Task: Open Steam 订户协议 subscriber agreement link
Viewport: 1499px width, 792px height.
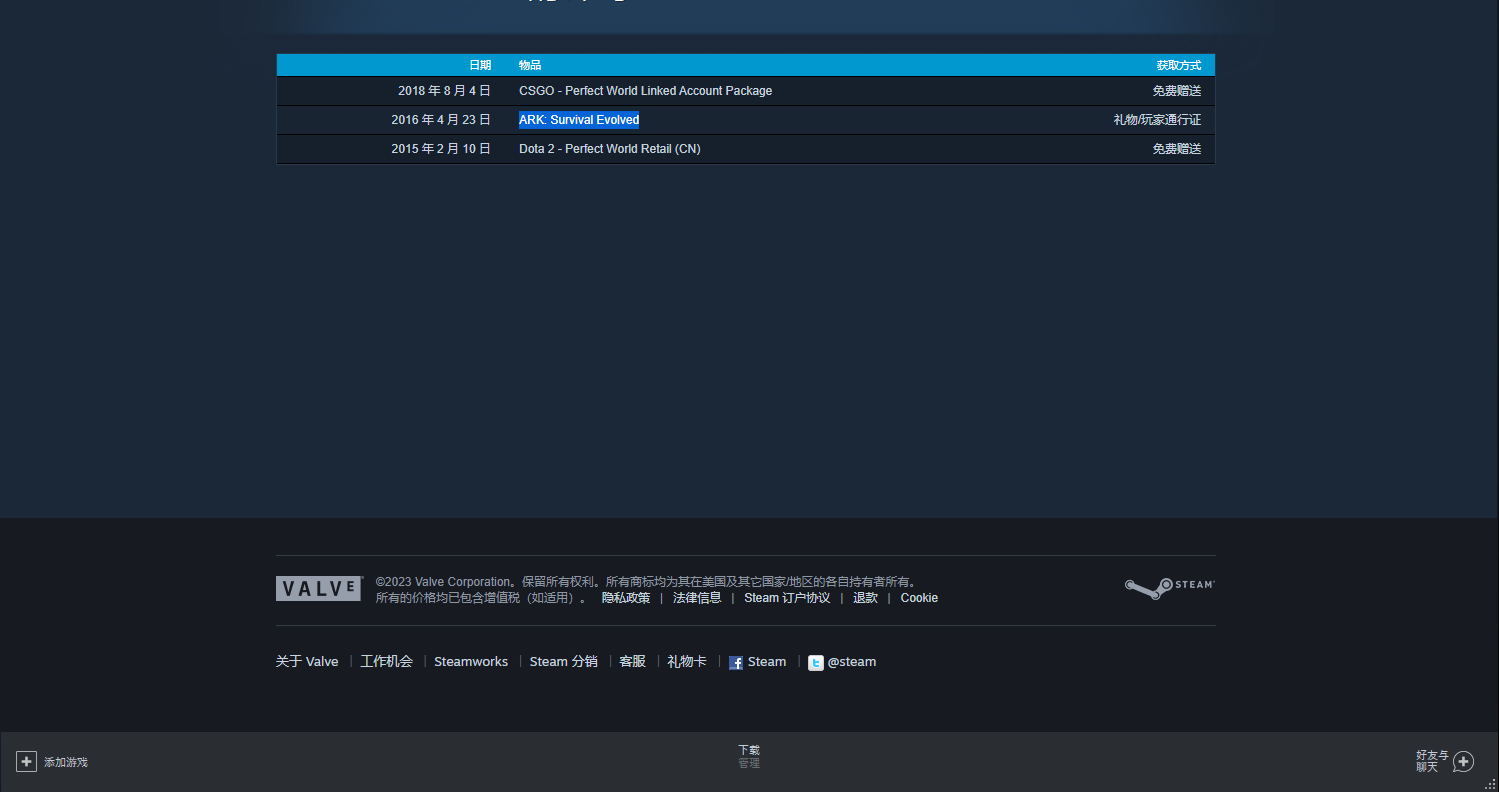Action: (787, 598)
